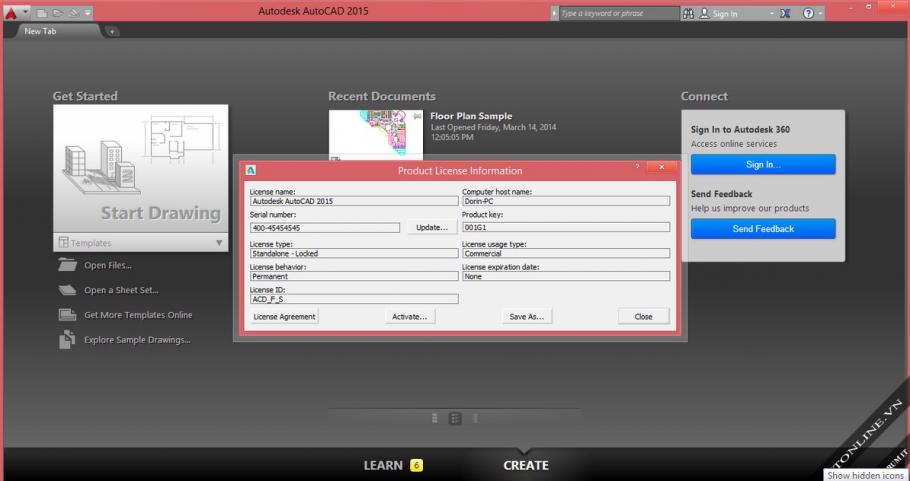Click Open a Sheet Set link
The height and width of the screenshot is (481, 910).
point(121,290)
